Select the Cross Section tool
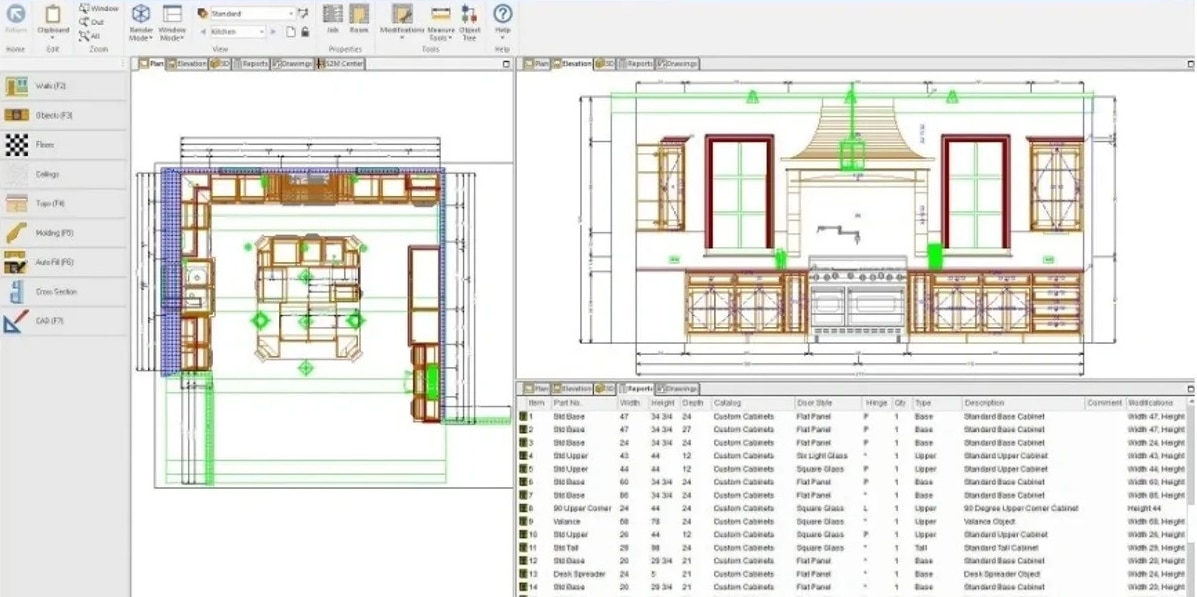The height and width of the screenshot is (597, 1197). coord(63,292)
